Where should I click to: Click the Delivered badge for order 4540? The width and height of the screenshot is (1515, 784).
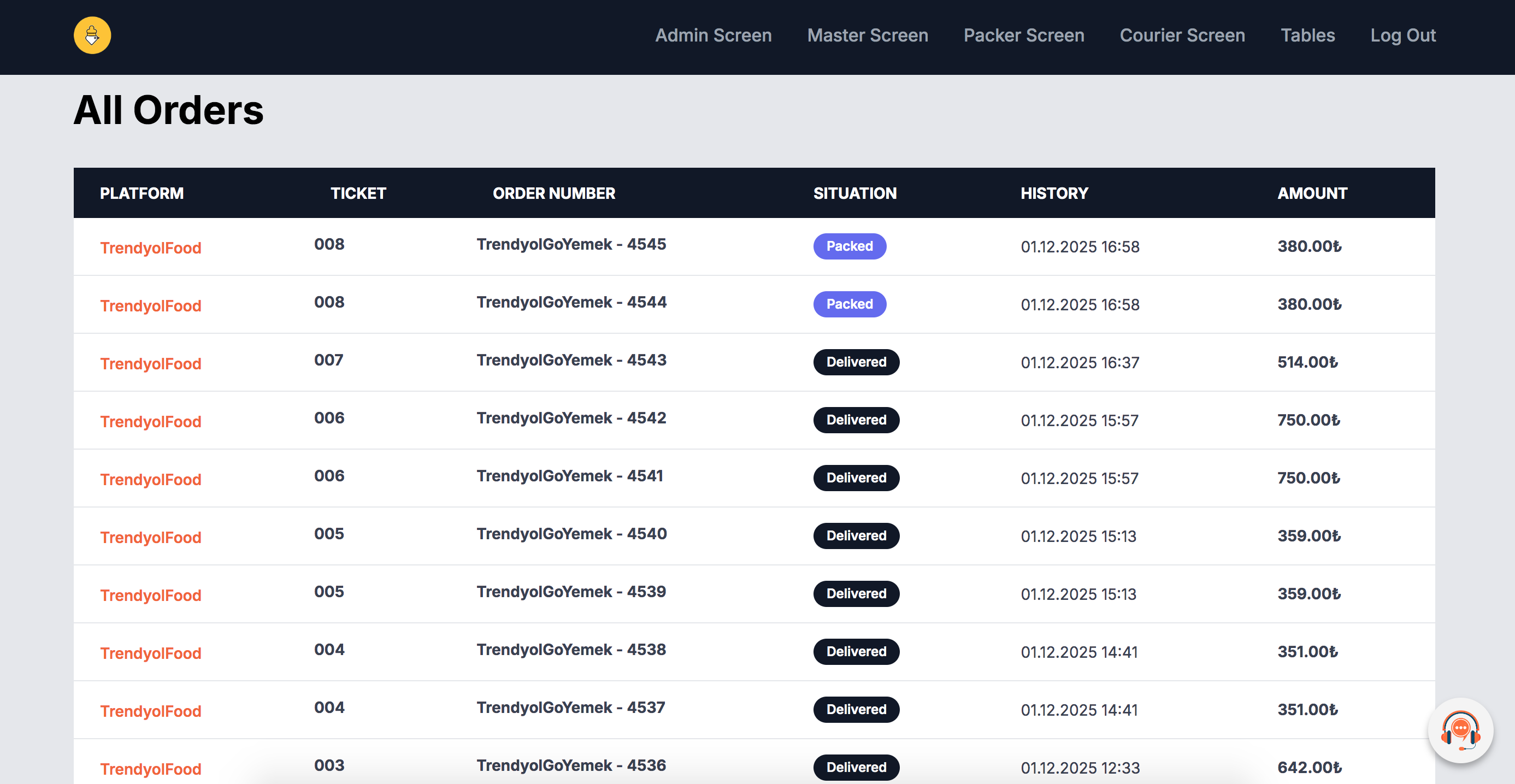[x=856, y=536]
